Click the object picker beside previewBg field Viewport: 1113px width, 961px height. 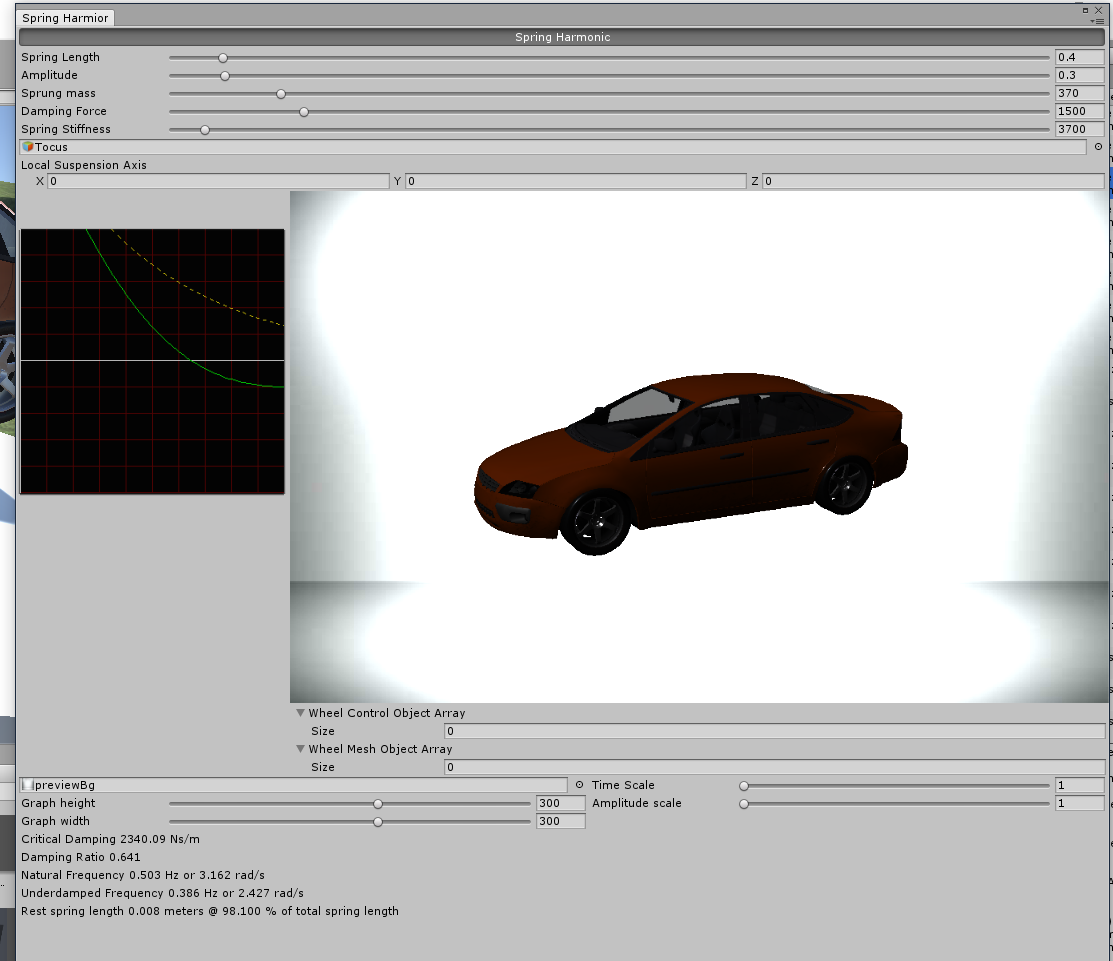pyautogui.click(x=579, y=785)
